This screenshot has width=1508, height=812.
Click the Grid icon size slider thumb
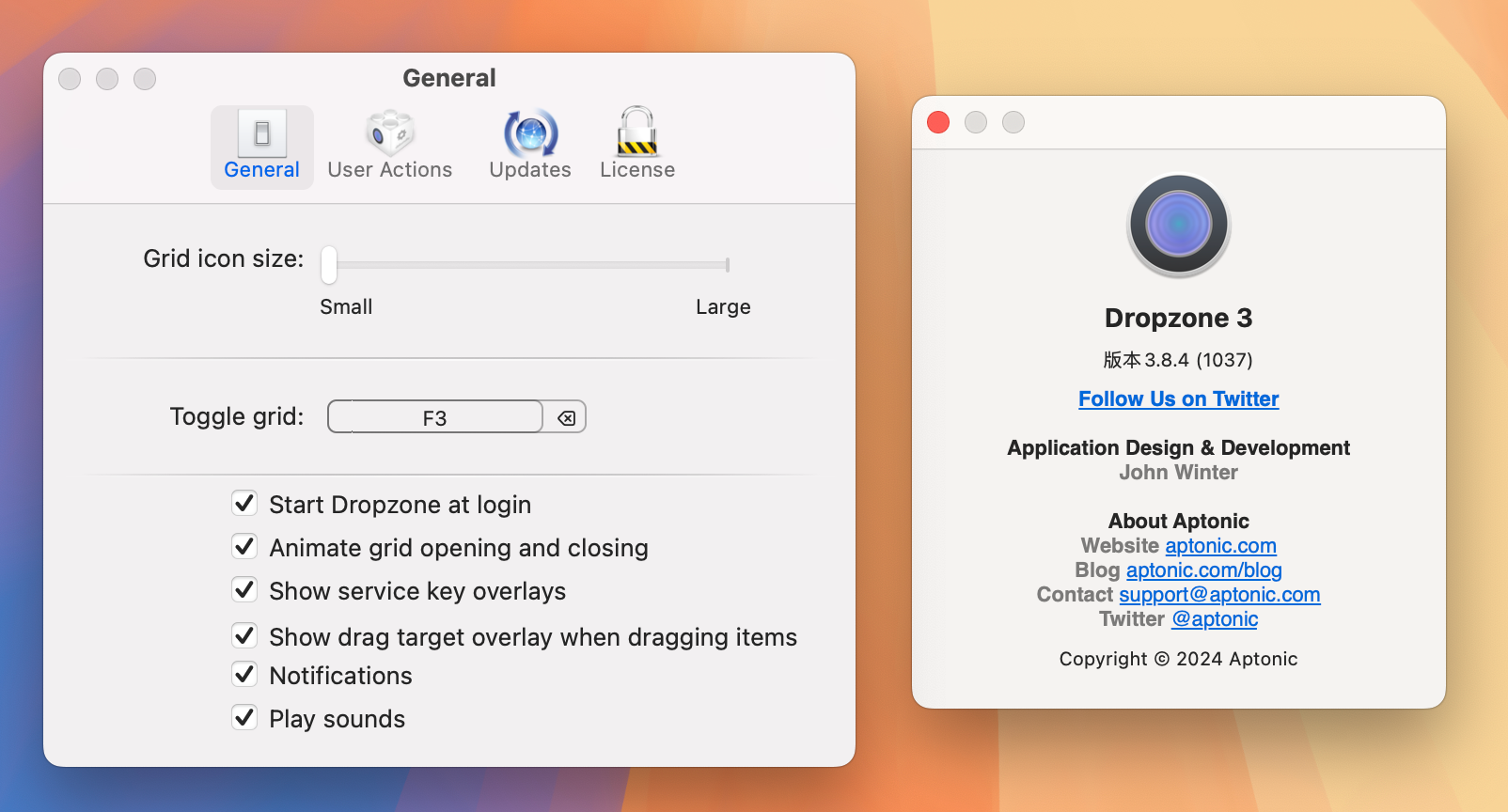[329, 265]
